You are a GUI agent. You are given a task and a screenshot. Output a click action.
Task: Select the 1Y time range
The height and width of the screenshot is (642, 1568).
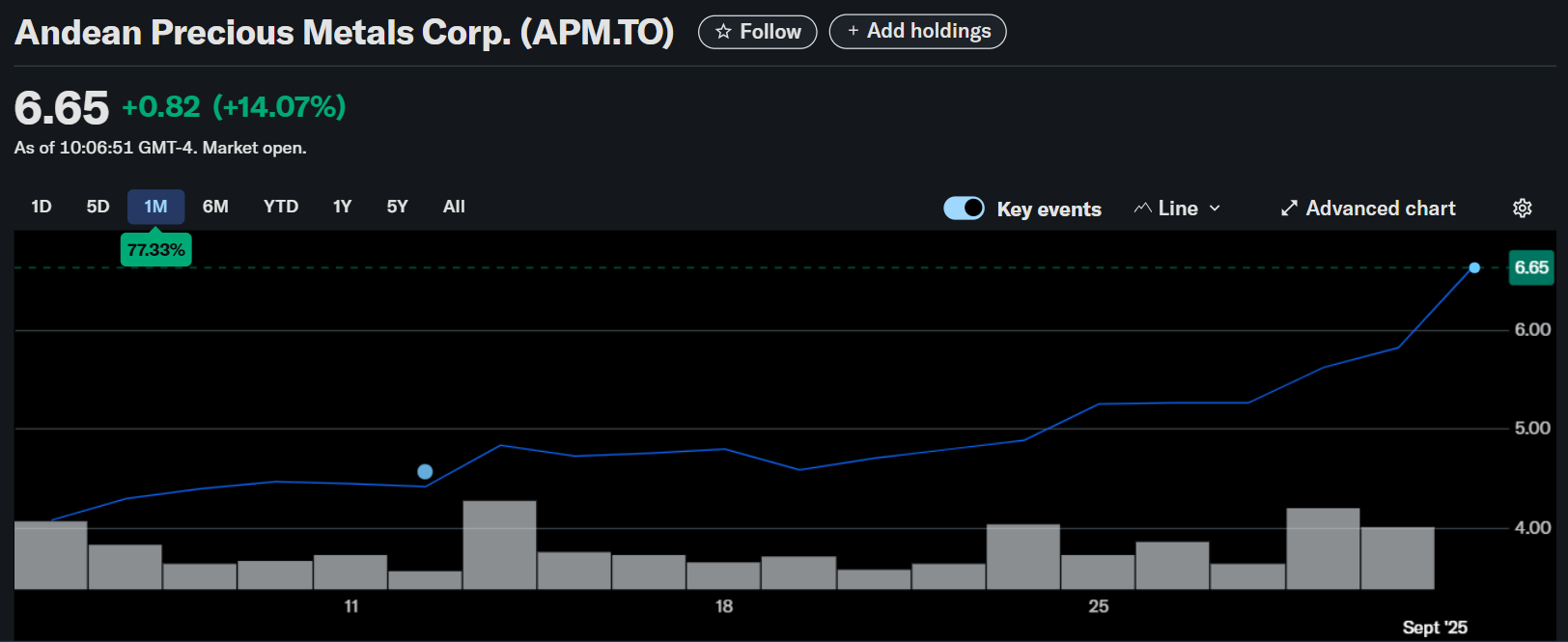point(342,207)
